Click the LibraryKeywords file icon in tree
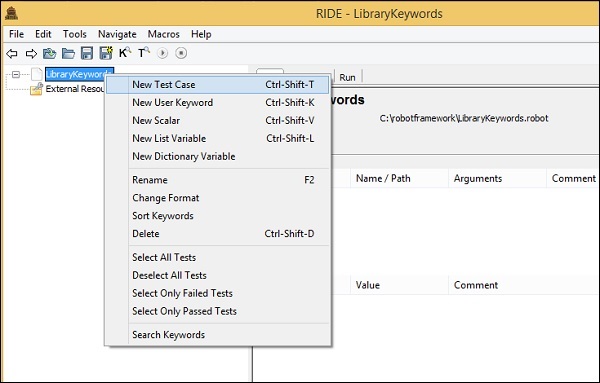Viewport: 600px width, 383px height. pyautogui.click(x=36, y=74)
